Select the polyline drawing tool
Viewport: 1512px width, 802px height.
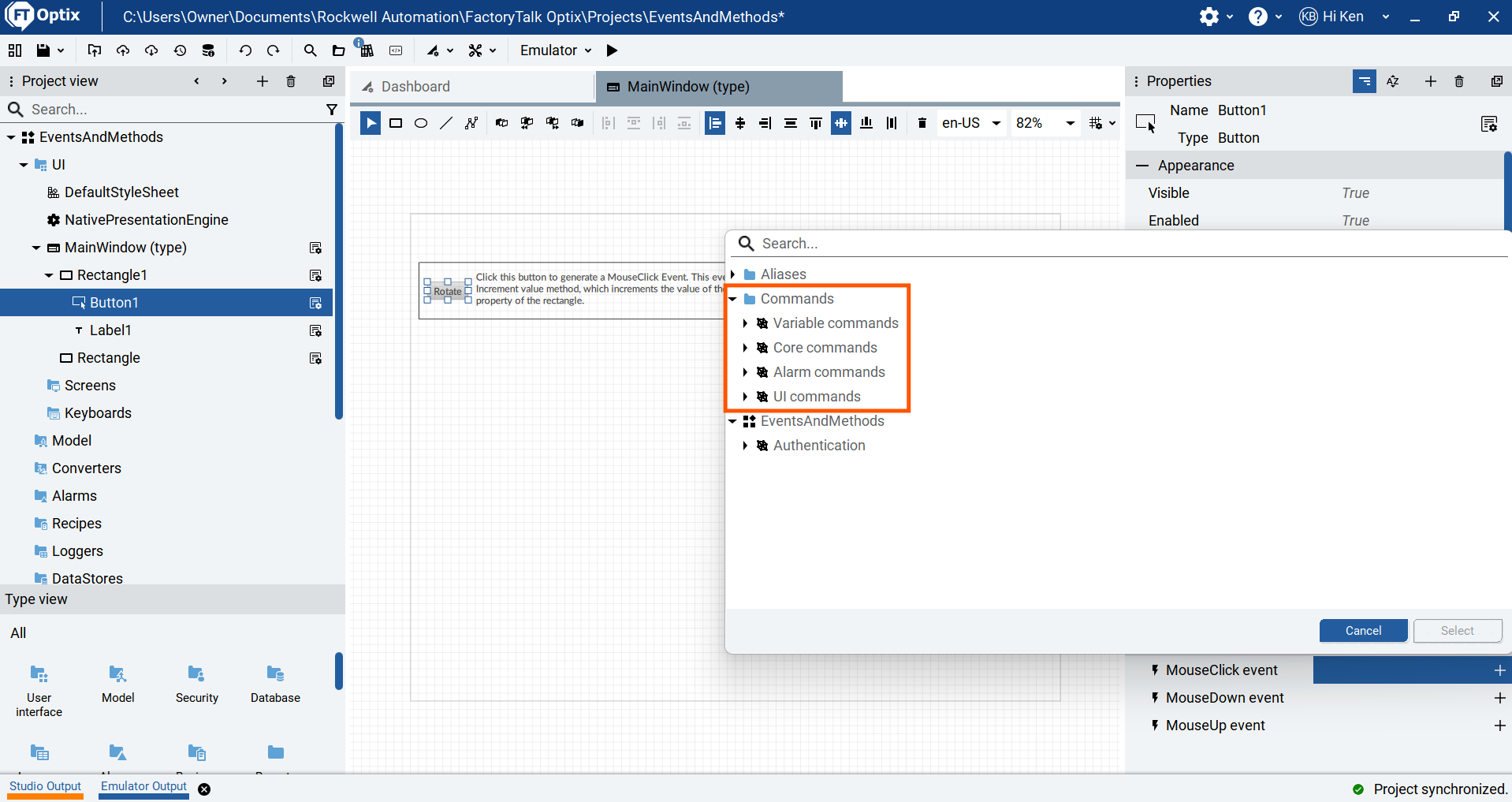471,123
